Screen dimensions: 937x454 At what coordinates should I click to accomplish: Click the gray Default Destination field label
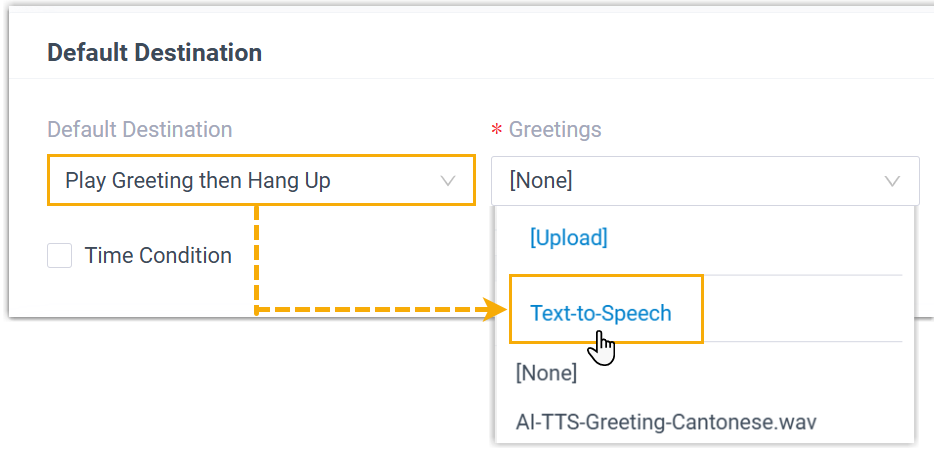140,130
